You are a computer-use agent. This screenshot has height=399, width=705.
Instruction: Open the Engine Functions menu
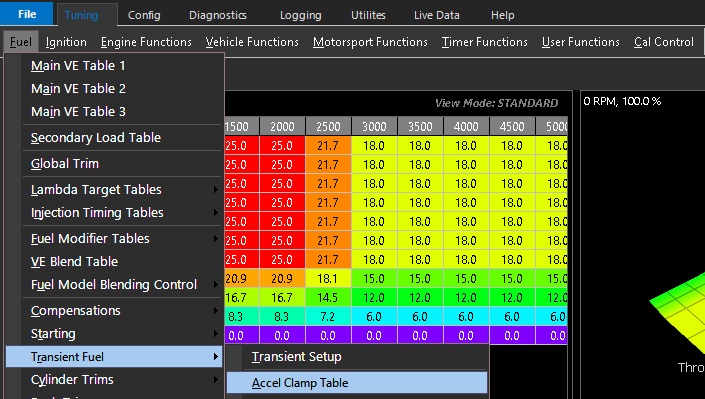(x=146, y=42)
